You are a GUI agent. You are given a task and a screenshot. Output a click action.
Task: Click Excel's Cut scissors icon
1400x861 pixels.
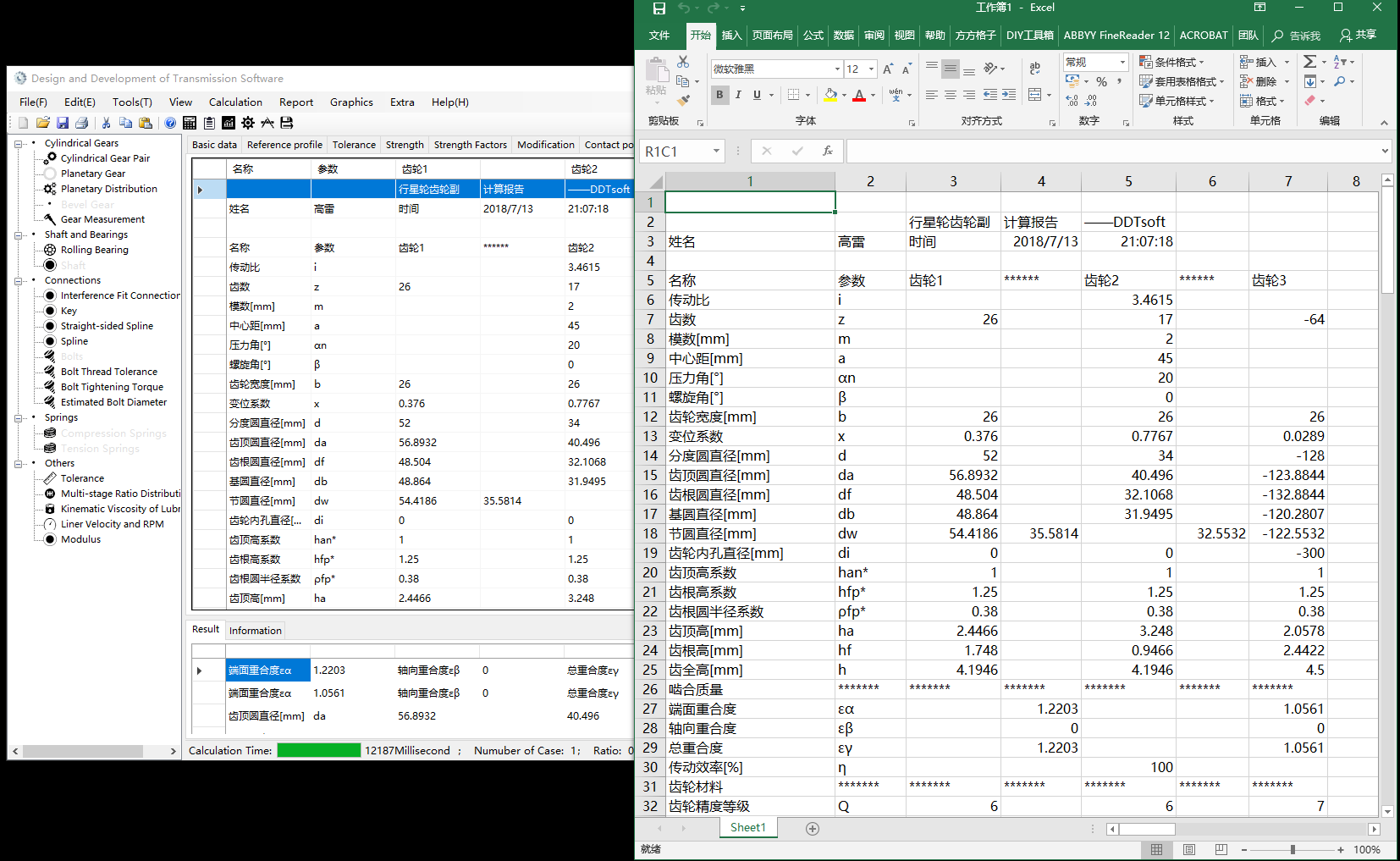[683, 62]
